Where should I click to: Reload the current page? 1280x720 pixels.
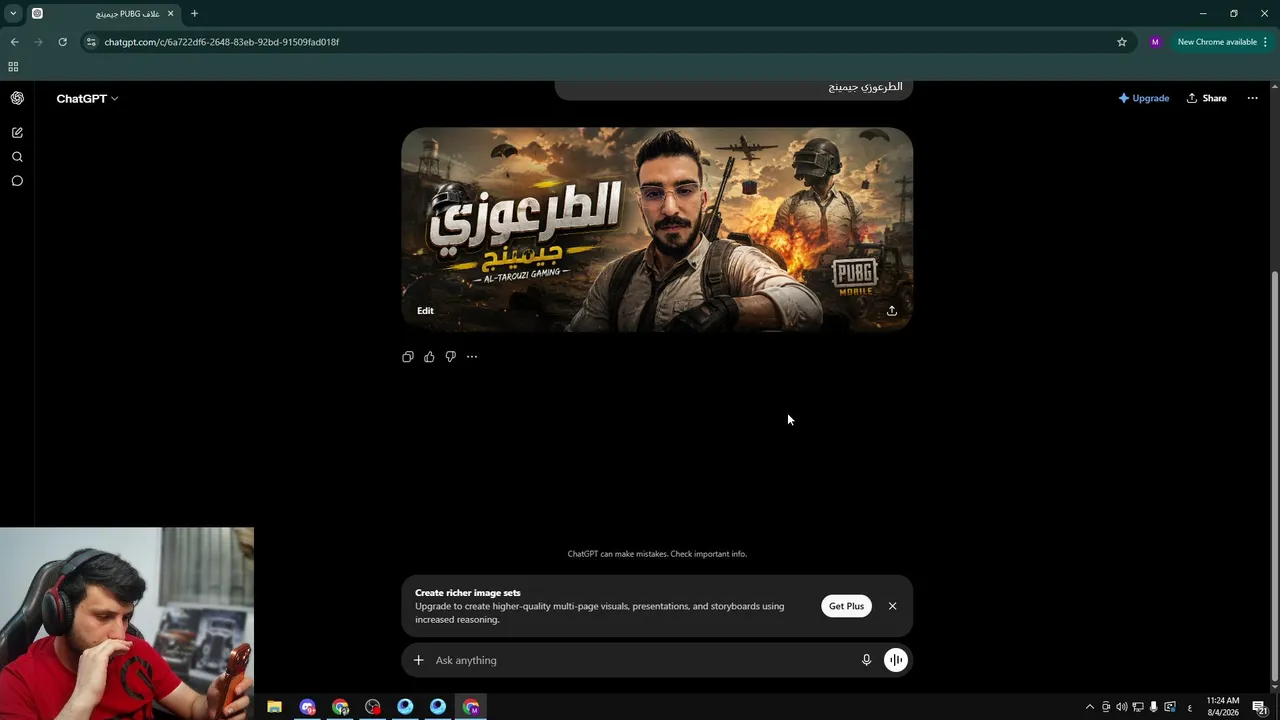click(62, 42)
